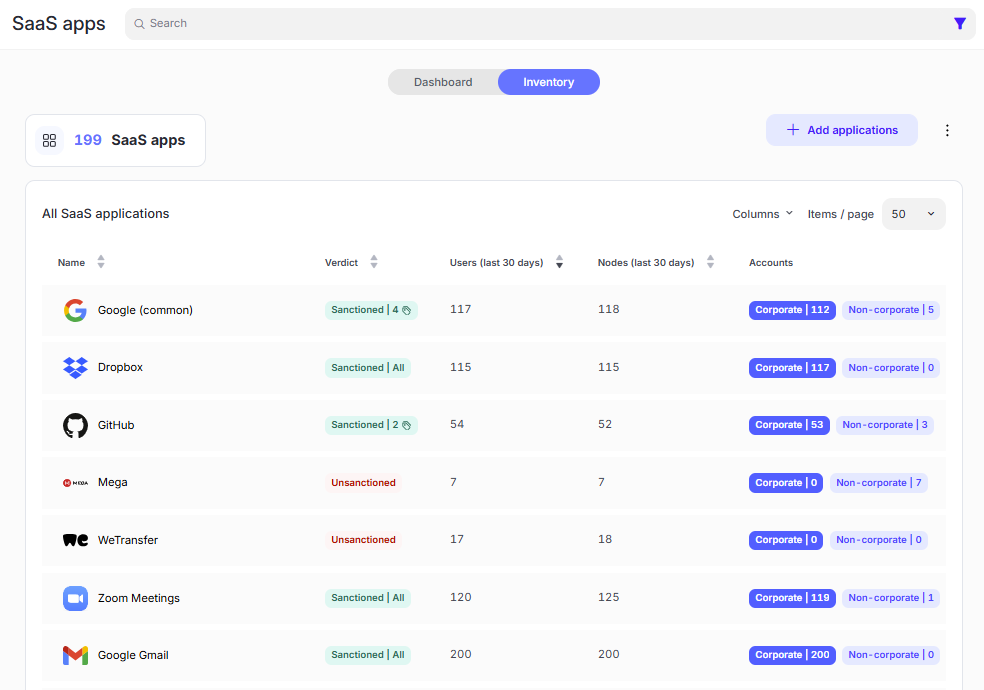
Task: Open the Columns dropdown
Action: tap(762, 213)
